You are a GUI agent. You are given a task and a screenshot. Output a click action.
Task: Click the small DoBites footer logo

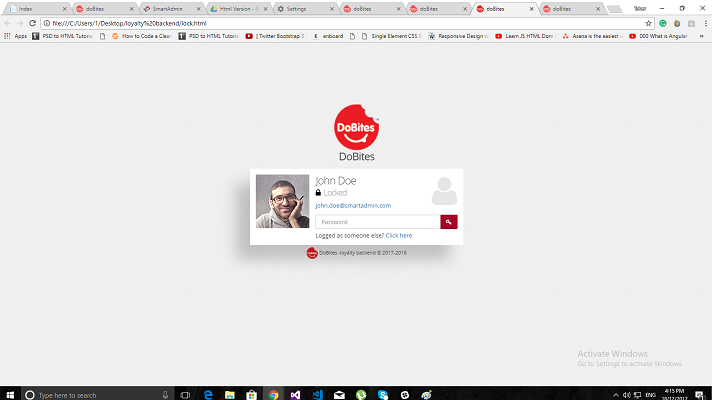tap(312, 253)
